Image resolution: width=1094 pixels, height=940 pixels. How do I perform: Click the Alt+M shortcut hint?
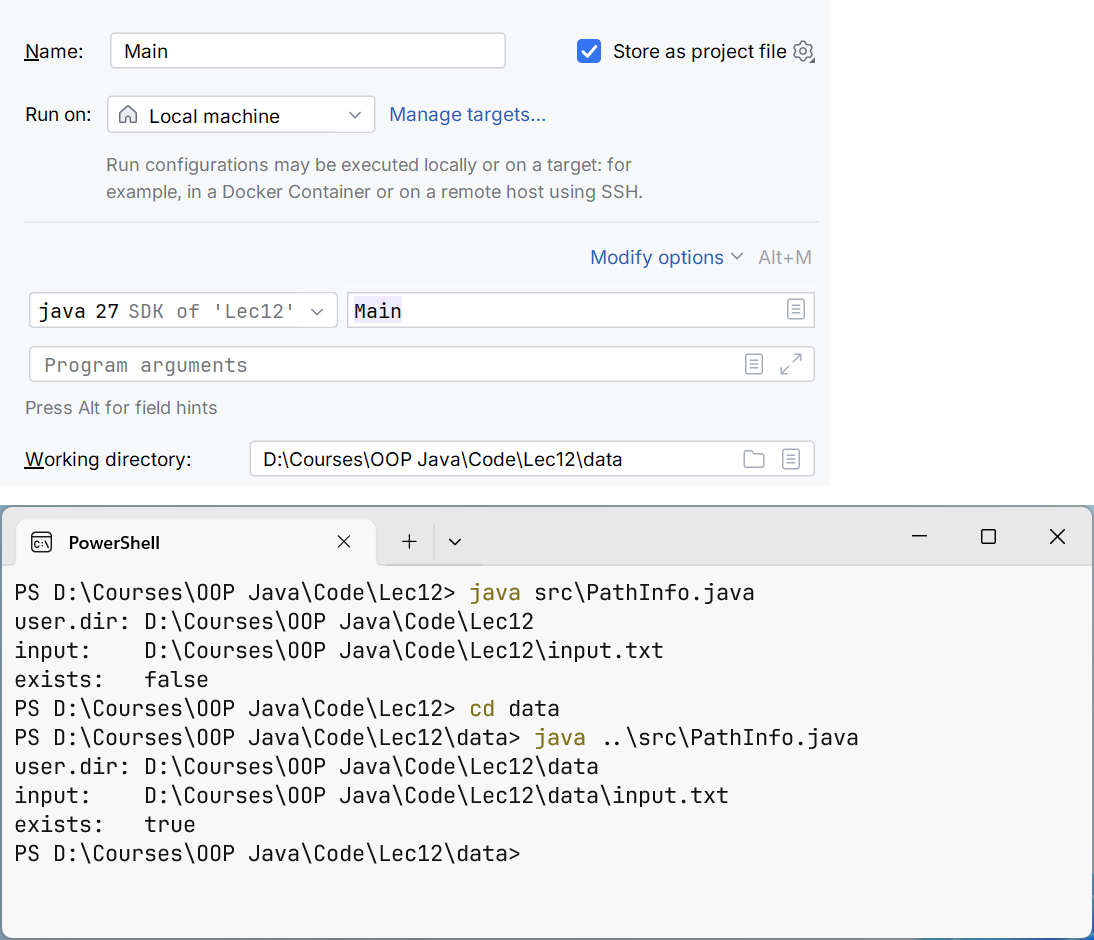click(785, 258)
